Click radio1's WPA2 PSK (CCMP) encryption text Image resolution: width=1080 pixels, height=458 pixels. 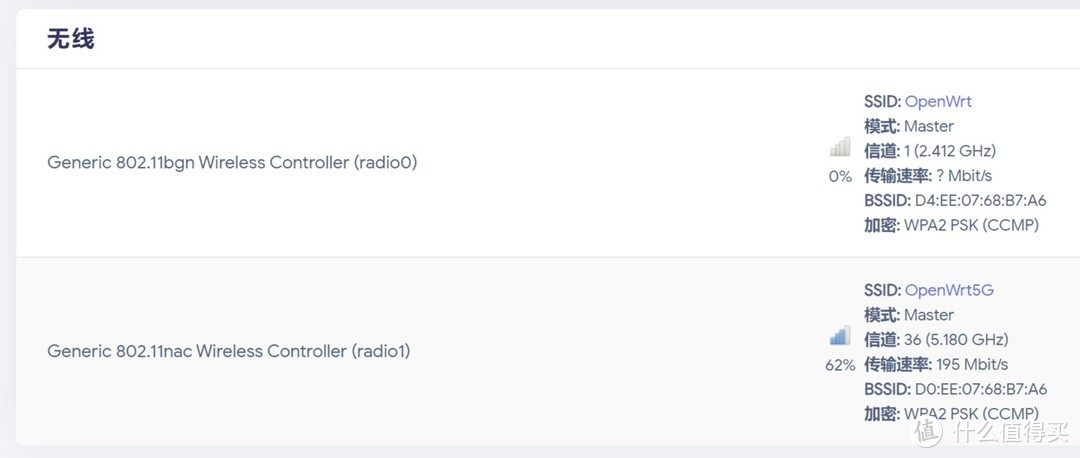[x=971, y=413]
